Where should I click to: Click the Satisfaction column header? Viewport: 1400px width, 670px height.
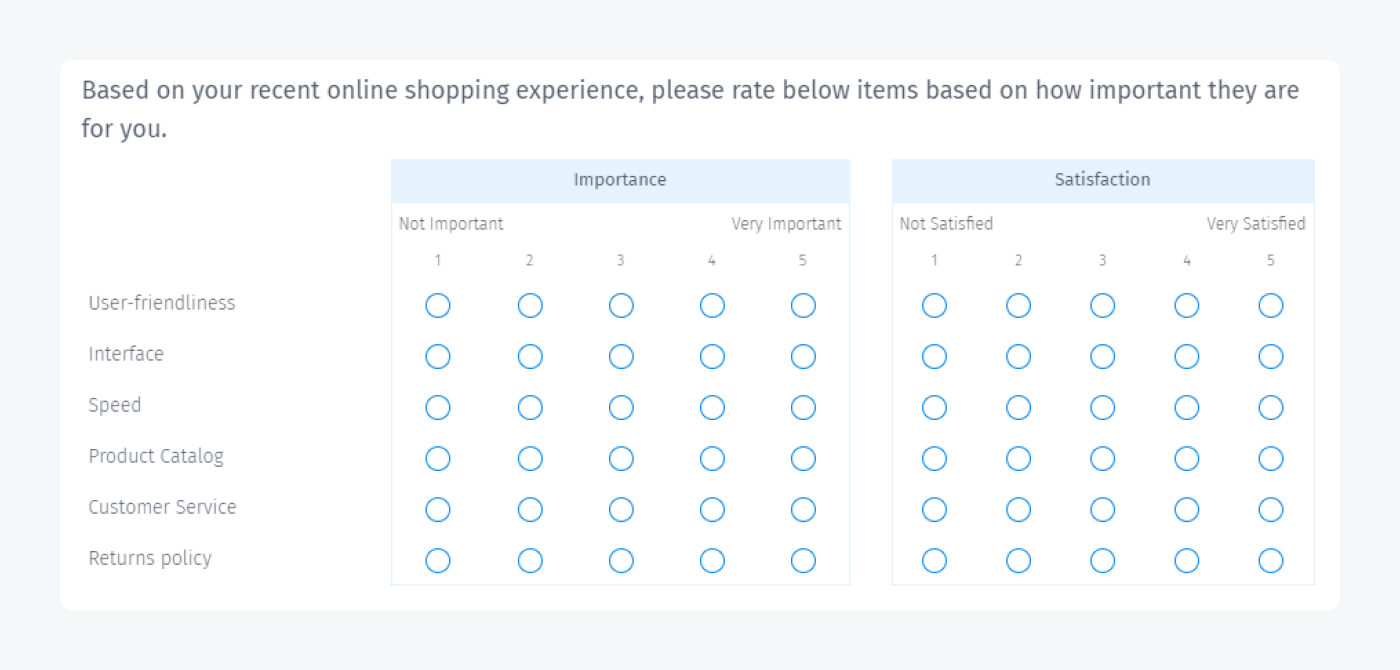1103,181
